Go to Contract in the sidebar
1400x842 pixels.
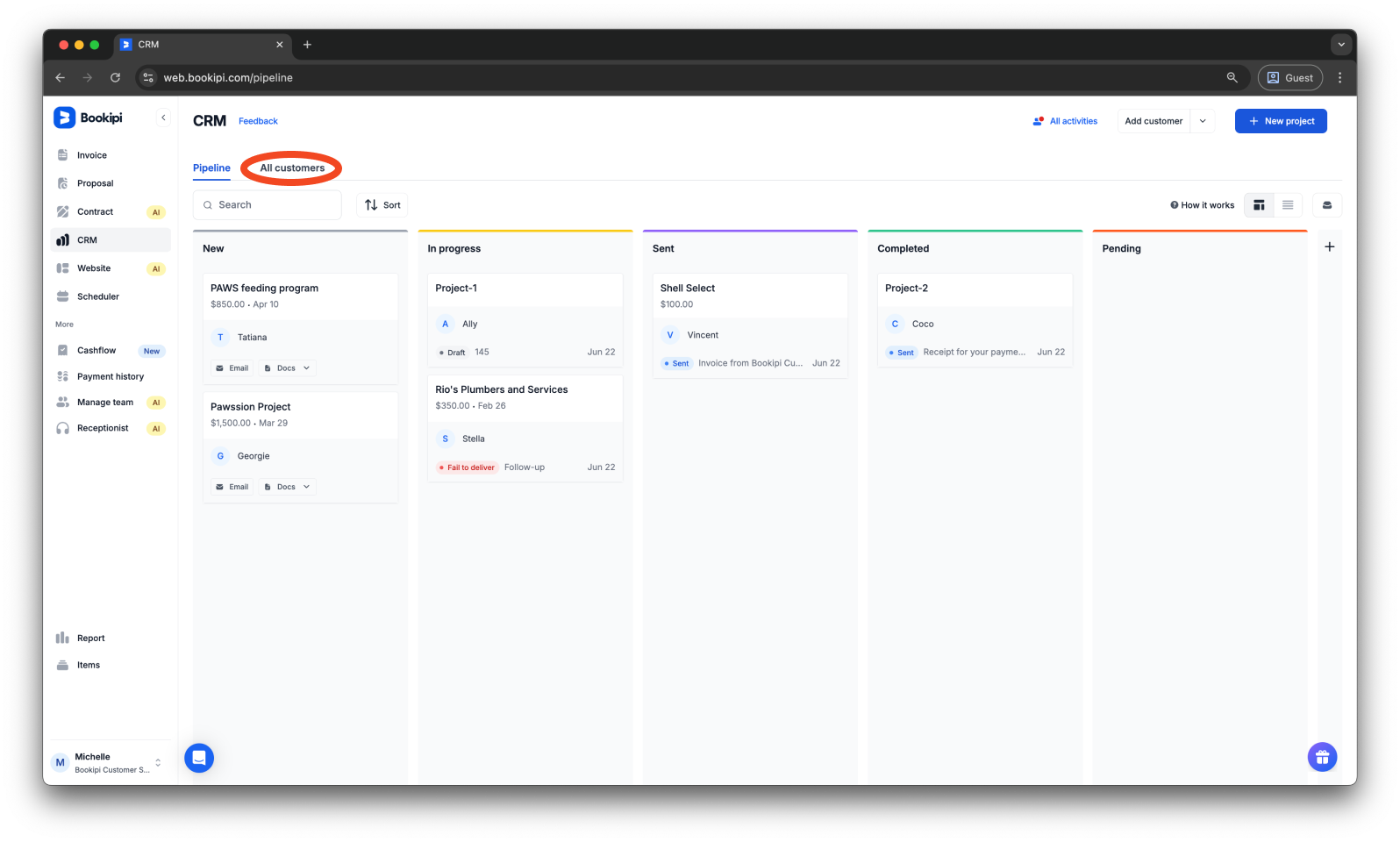click(x=111, y=211)
